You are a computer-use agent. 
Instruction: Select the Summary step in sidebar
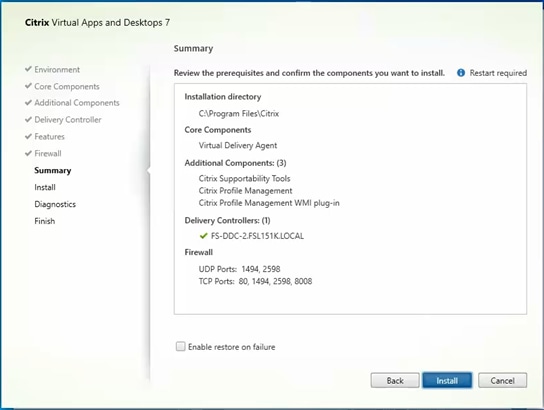(53, 170)
